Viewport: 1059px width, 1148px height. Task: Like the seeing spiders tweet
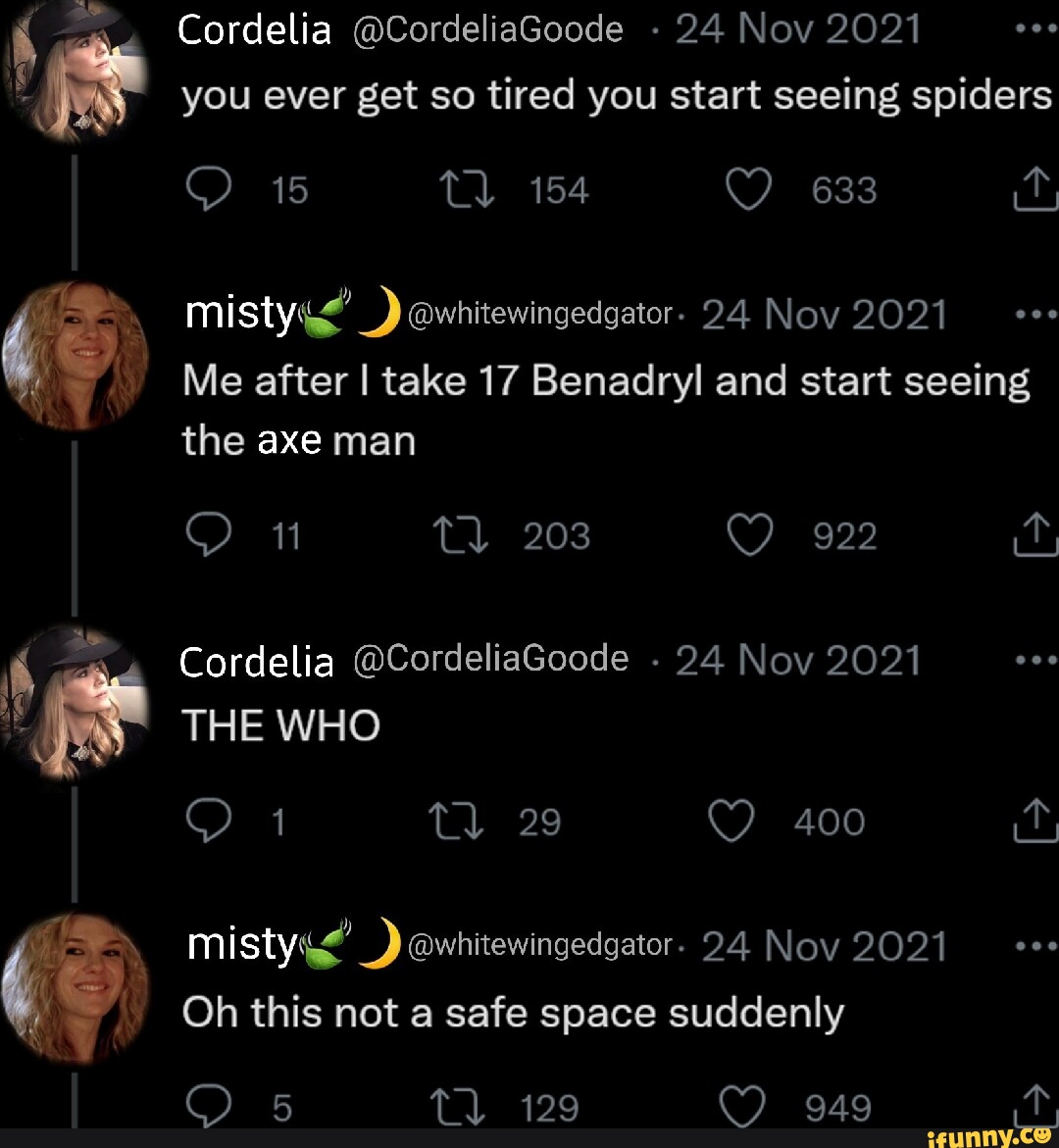click(752, 190)
